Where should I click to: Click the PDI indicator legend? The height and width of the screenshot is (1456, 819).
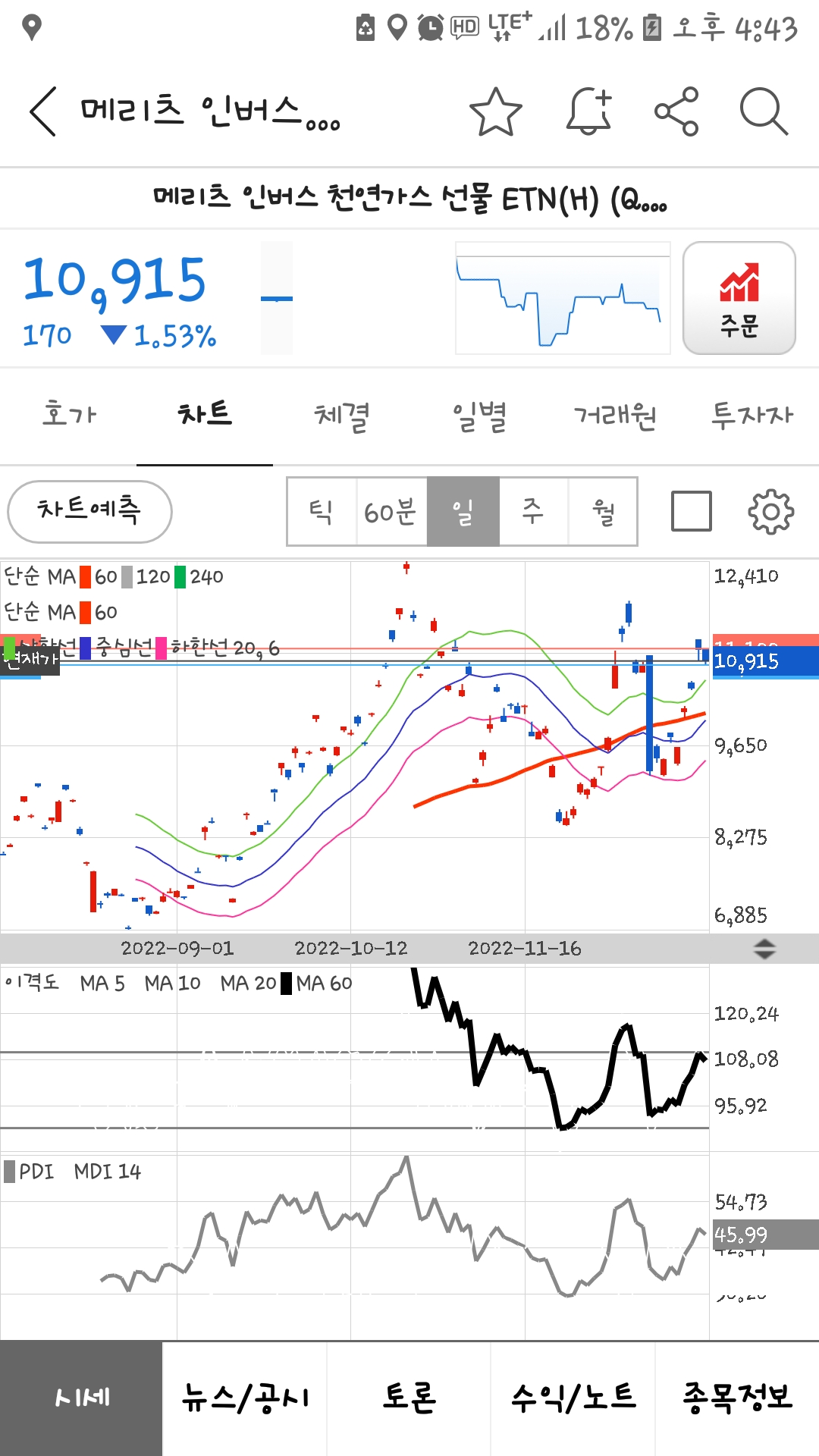pos(29,1172)
